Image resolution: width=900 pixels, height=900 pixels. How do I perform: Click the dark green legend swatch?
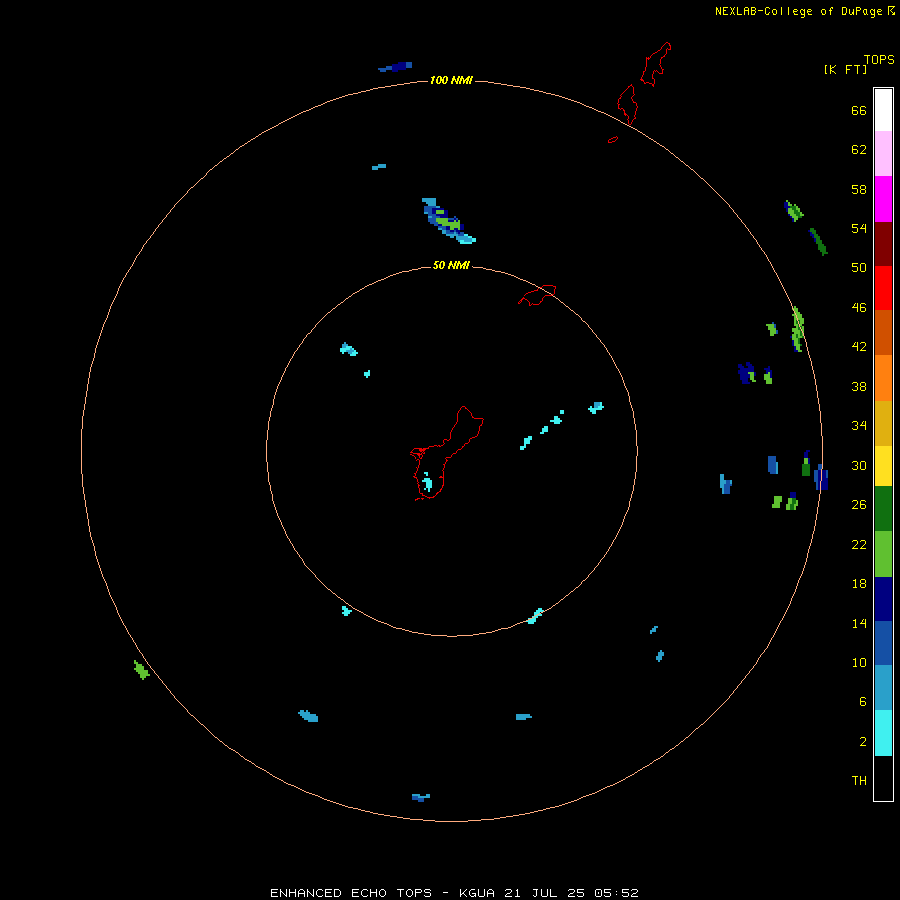coord(883,509)
